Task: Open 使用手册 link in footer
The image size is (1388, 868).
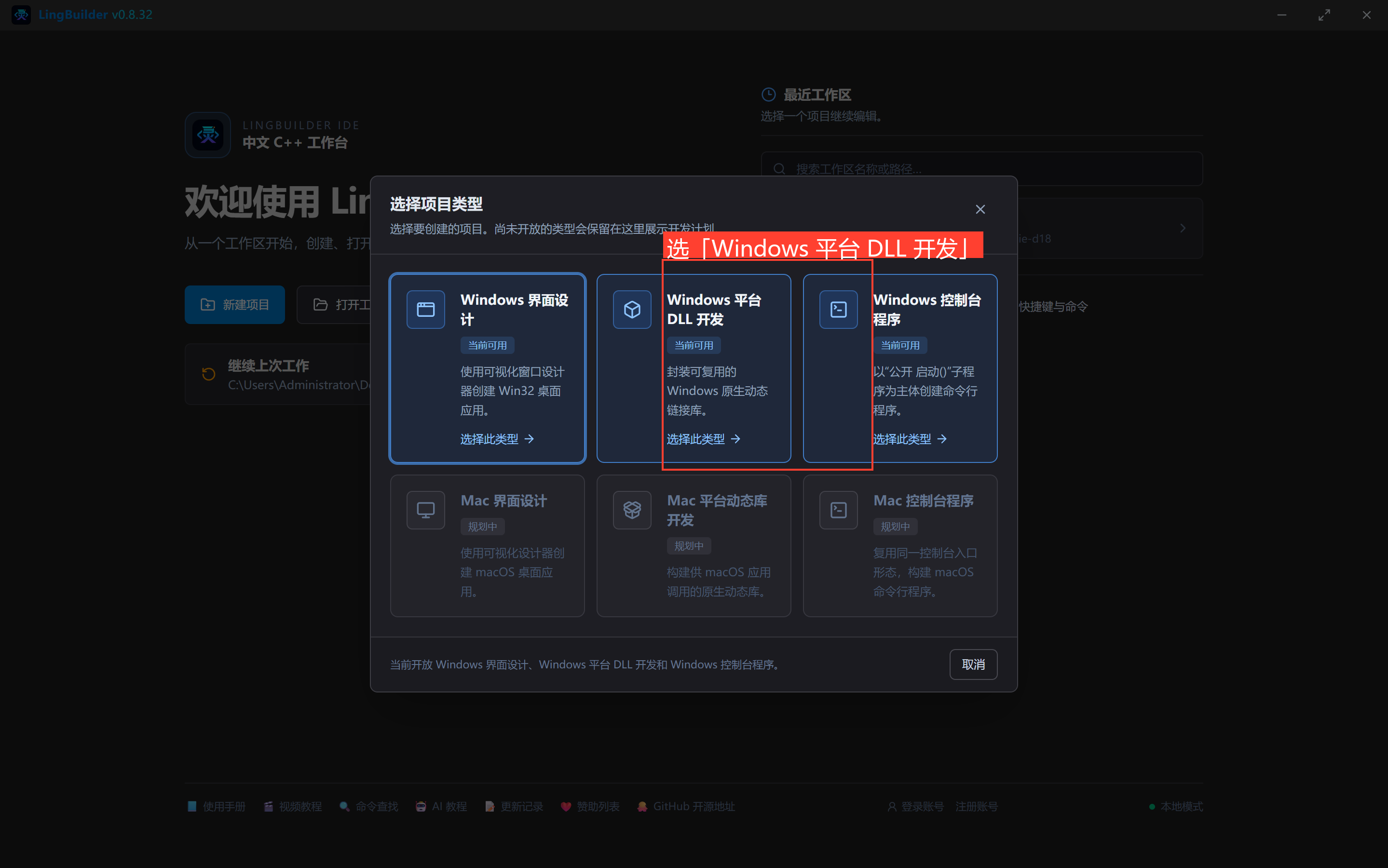Action: tap(217, 806)
